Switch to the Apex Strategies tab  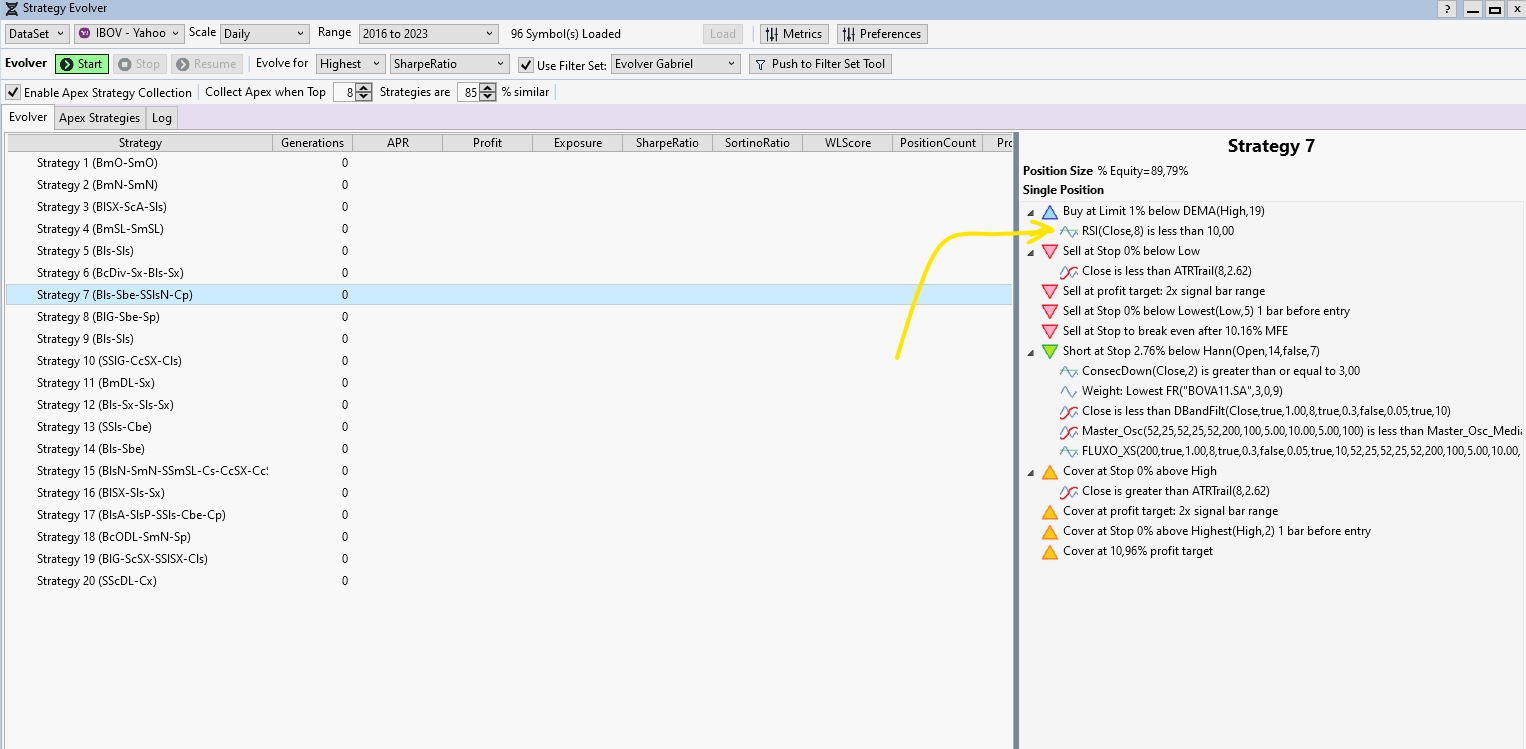[99, 117]
